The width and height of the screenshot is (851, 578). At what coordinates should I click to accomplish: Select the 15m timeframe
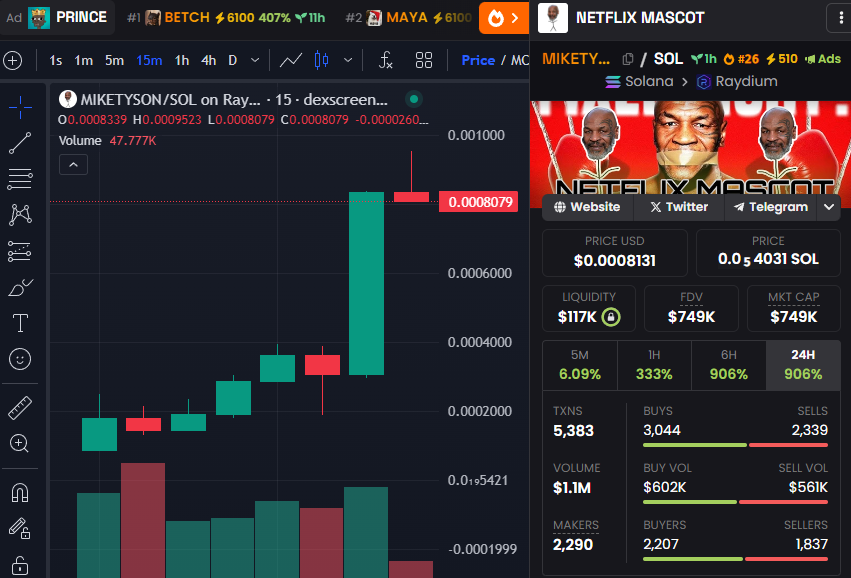149,60
